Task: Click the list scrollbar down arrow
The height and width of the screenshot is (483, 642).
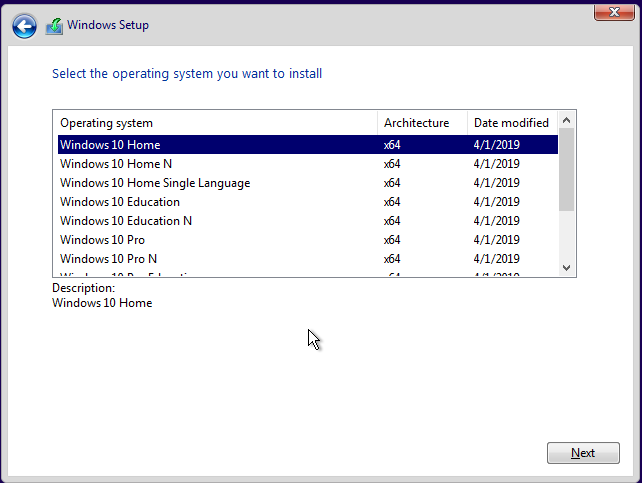Action: pyautogui.click(x=567, y=268)
